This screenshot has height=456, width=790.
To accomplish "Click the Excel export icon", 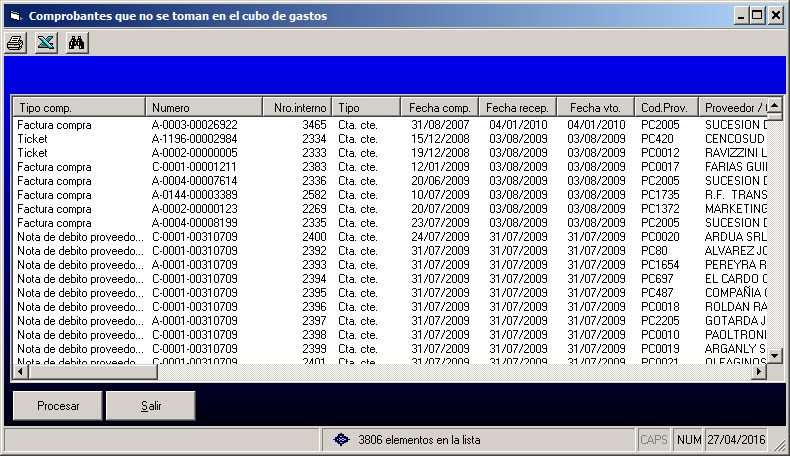I will coord(45,43).
